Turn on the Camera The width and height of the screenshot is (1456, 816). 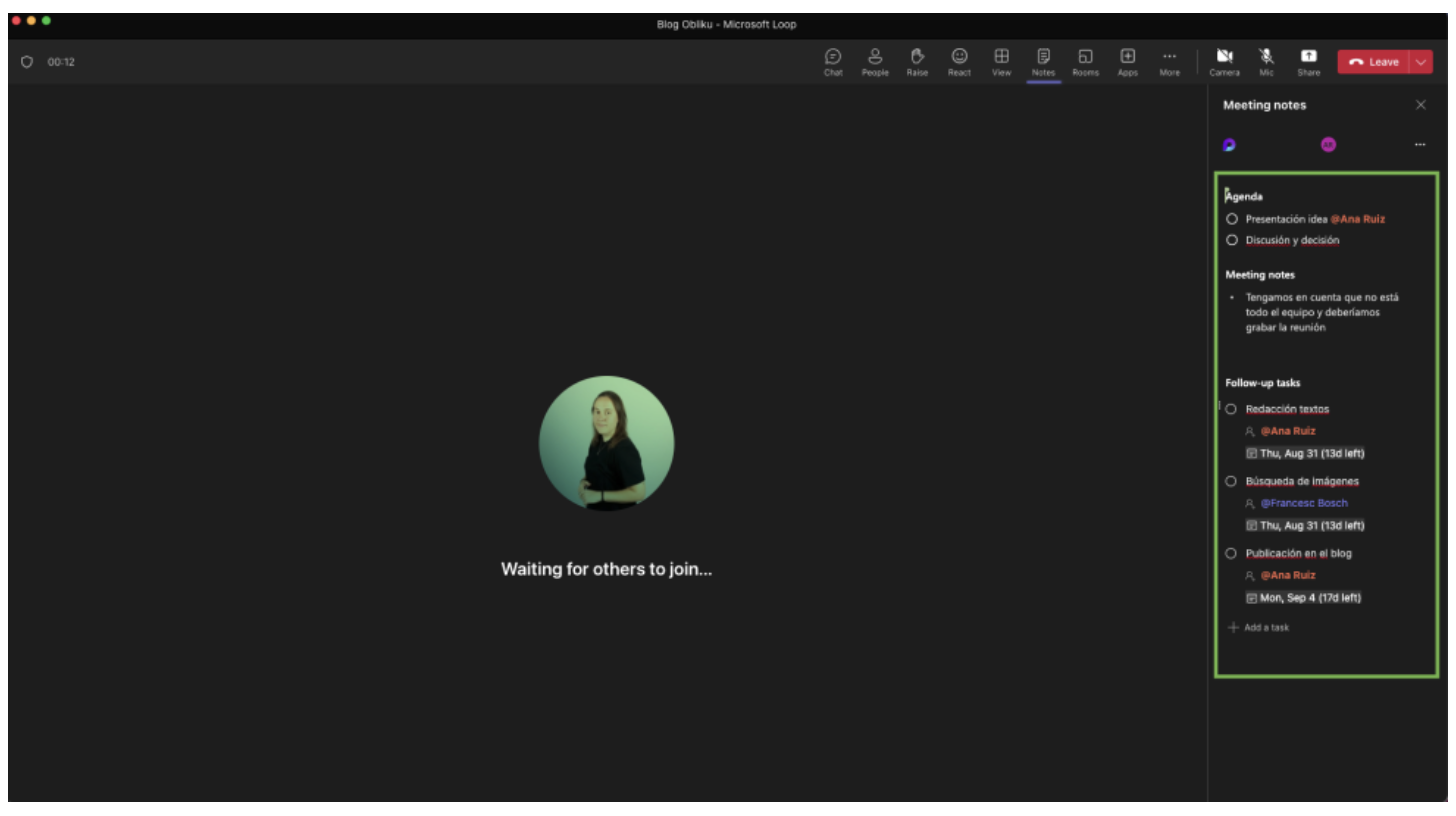[1224, 61]
